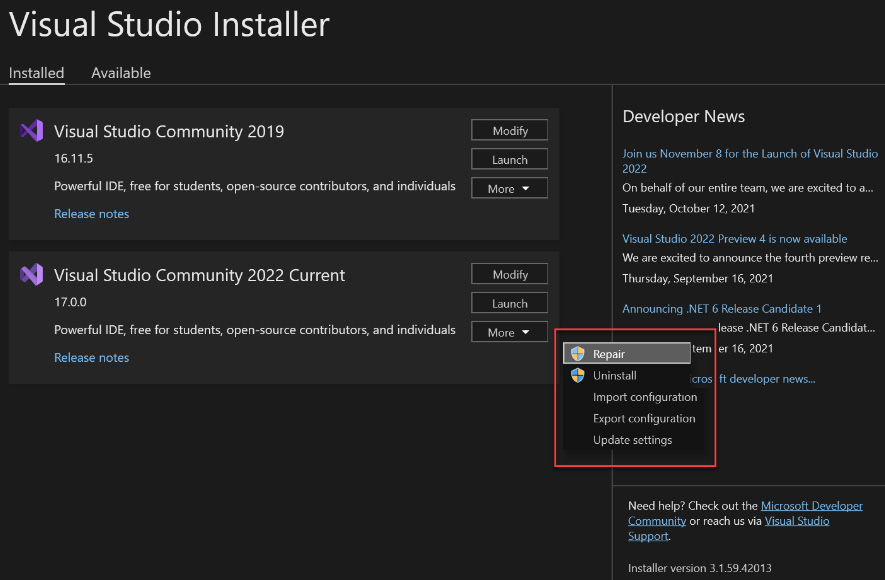Viewport: 885px width, 580px height.
Task: Click the Visual Studio Community 2019 title
Action: click(x=169, y=131)
